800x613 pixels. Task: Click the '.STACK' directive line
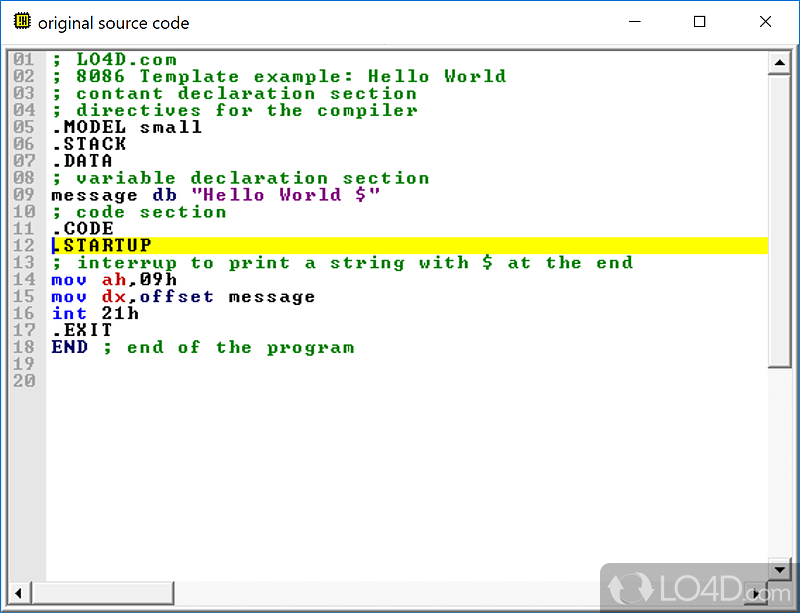(89, 144)
